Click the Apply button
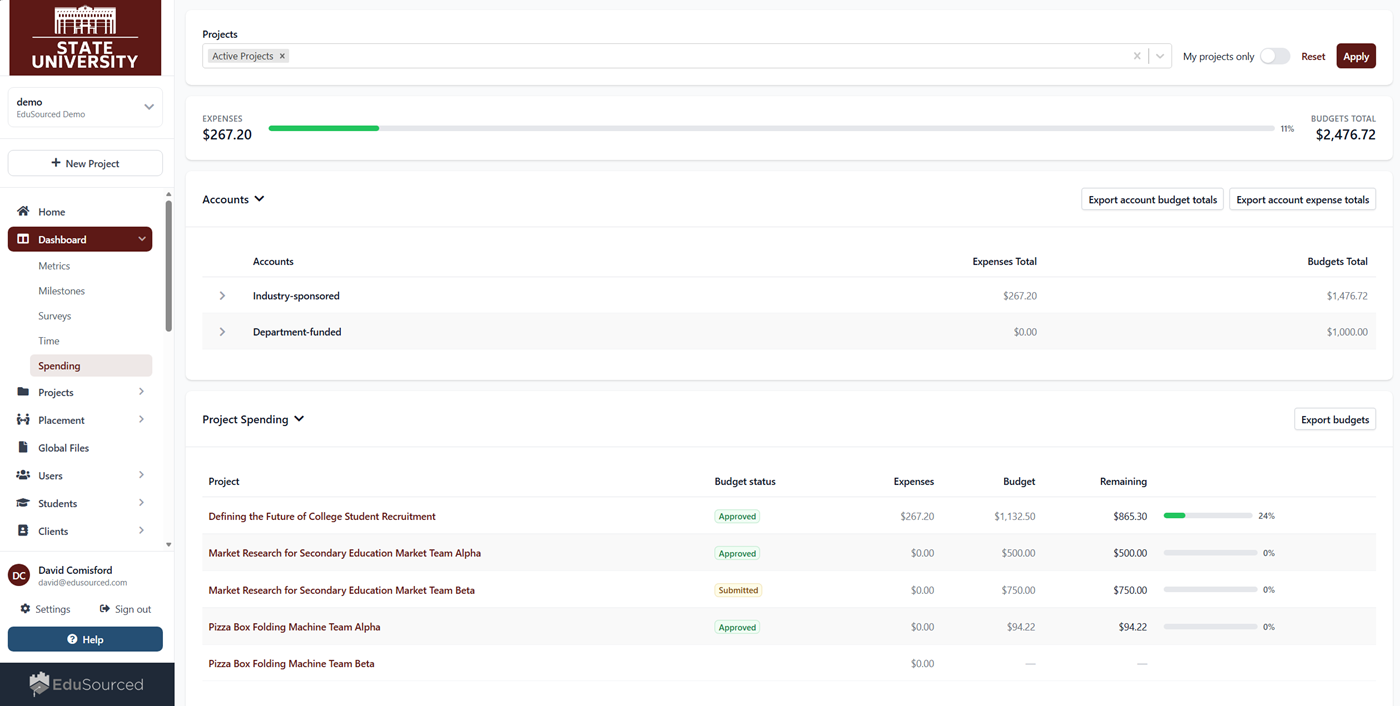This screenshot has width=1400, height=706. tap(1356, 56)
